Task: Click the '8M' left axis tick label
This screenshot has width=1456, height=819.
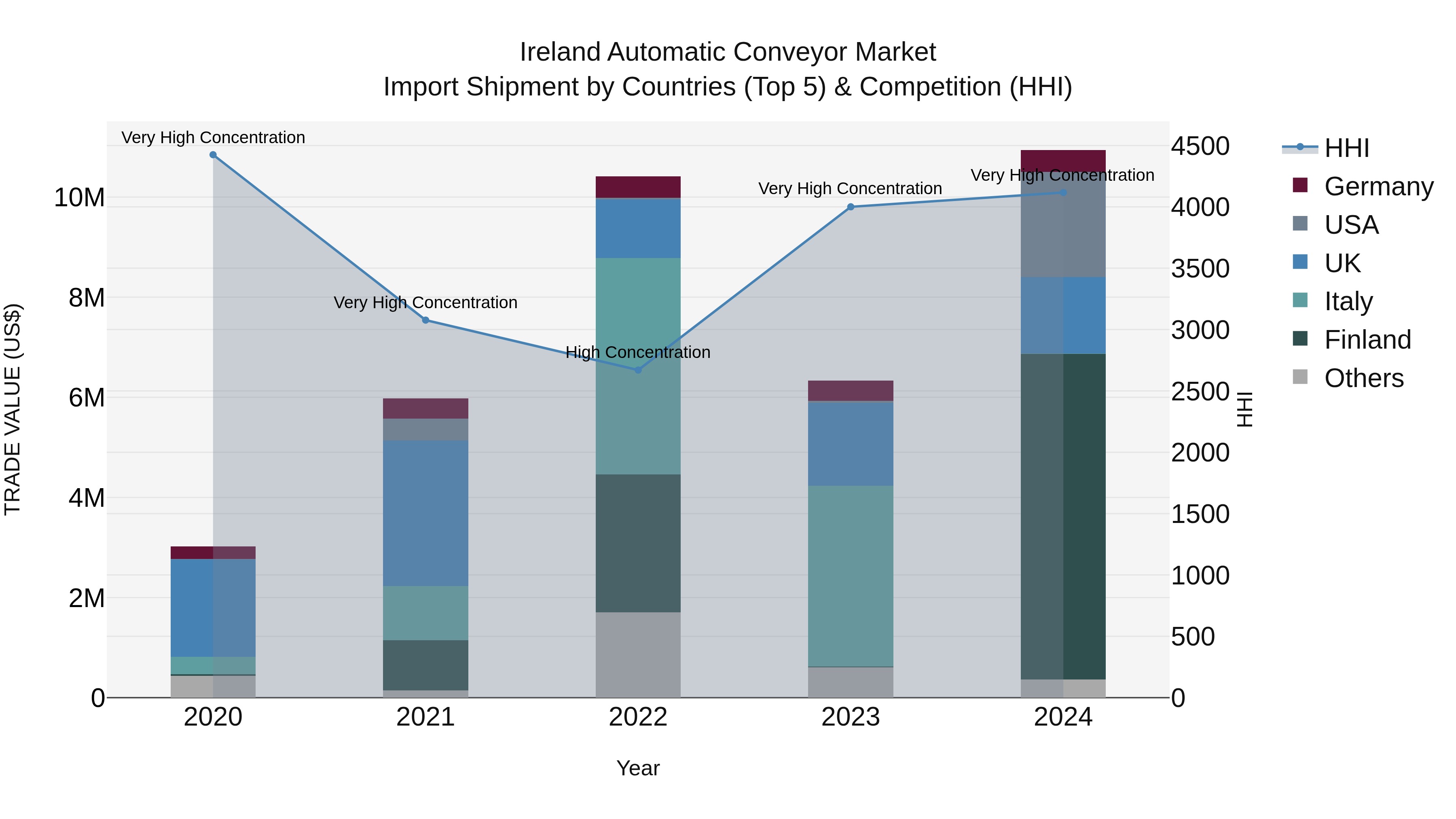Action: pyautogui.click(x=87, y=298)
